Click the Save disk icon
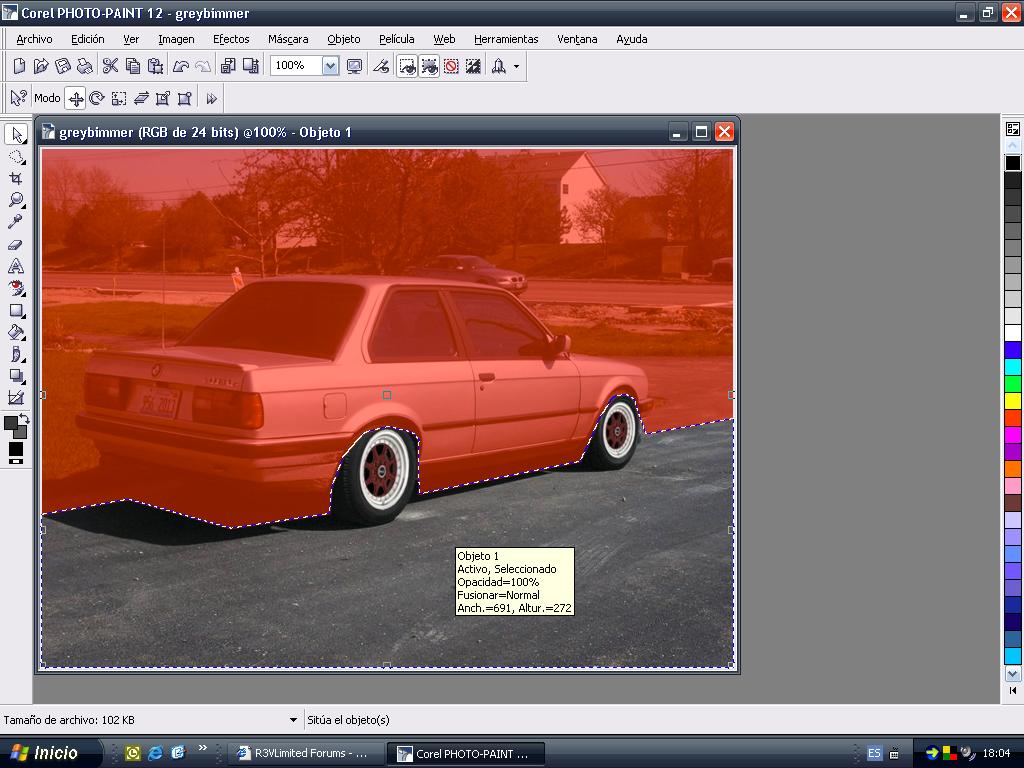The image size is (1024, 768). click(x=63, y=66)
